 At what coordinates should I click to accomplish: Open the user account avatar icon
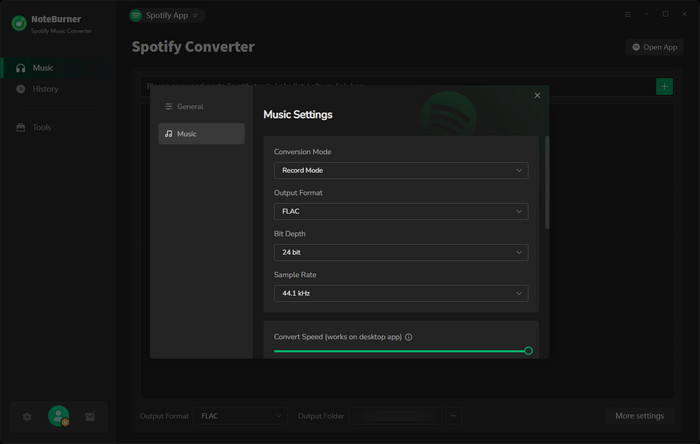pyautogui.click(x=59, y=416)
